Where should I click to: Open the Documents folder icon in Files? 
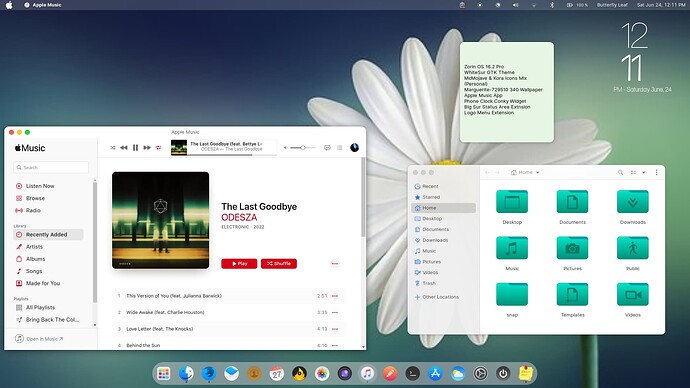(x=572, y=202)
